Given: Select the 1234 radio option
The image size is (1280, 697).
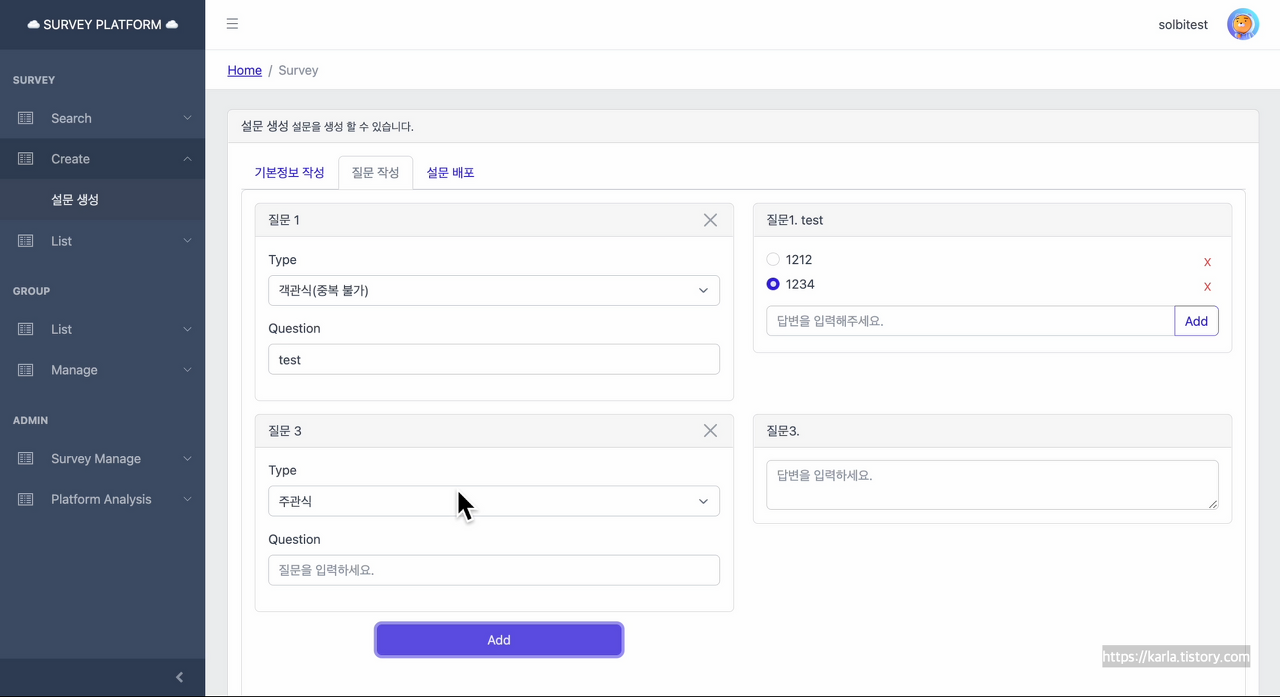Looking at the screenshot, I should 773,283.
